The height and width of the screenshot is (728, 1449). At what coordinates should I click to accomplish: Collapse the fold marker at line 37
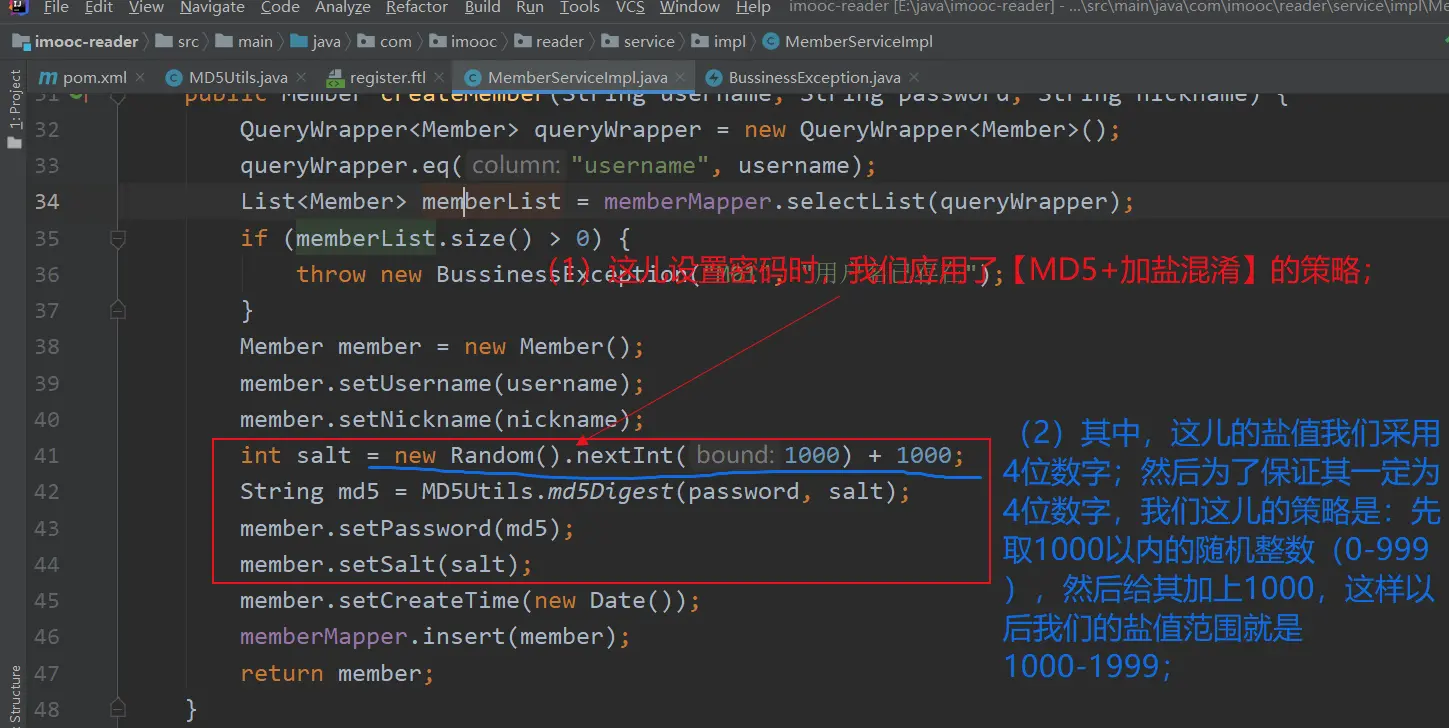point(118,311)
